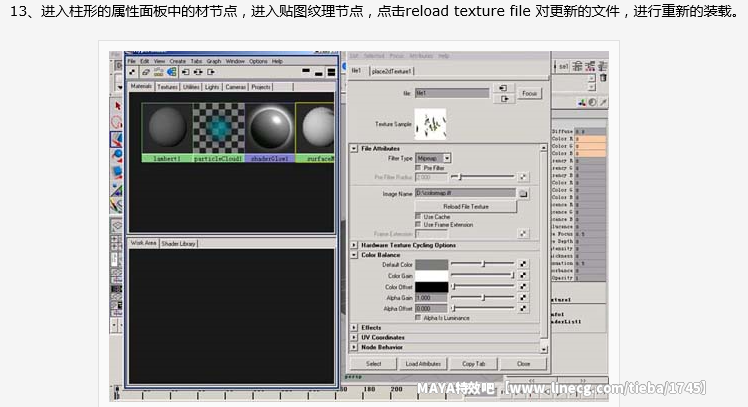The width and height of the screenshot is (748, 407).
Task: Select the lambert1 material swatch
Action: point(167,133)
